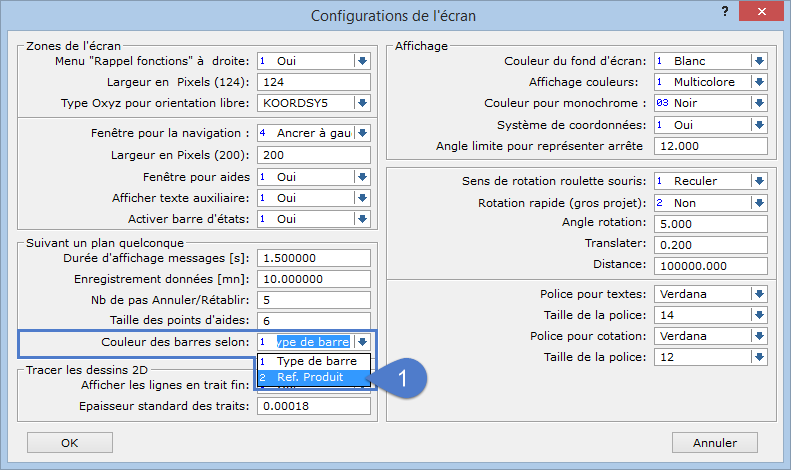Viewport: 791px width, 470px height.
Task: Expand Couleur du fond d'écran dropdown
Action: click(758, 61)
